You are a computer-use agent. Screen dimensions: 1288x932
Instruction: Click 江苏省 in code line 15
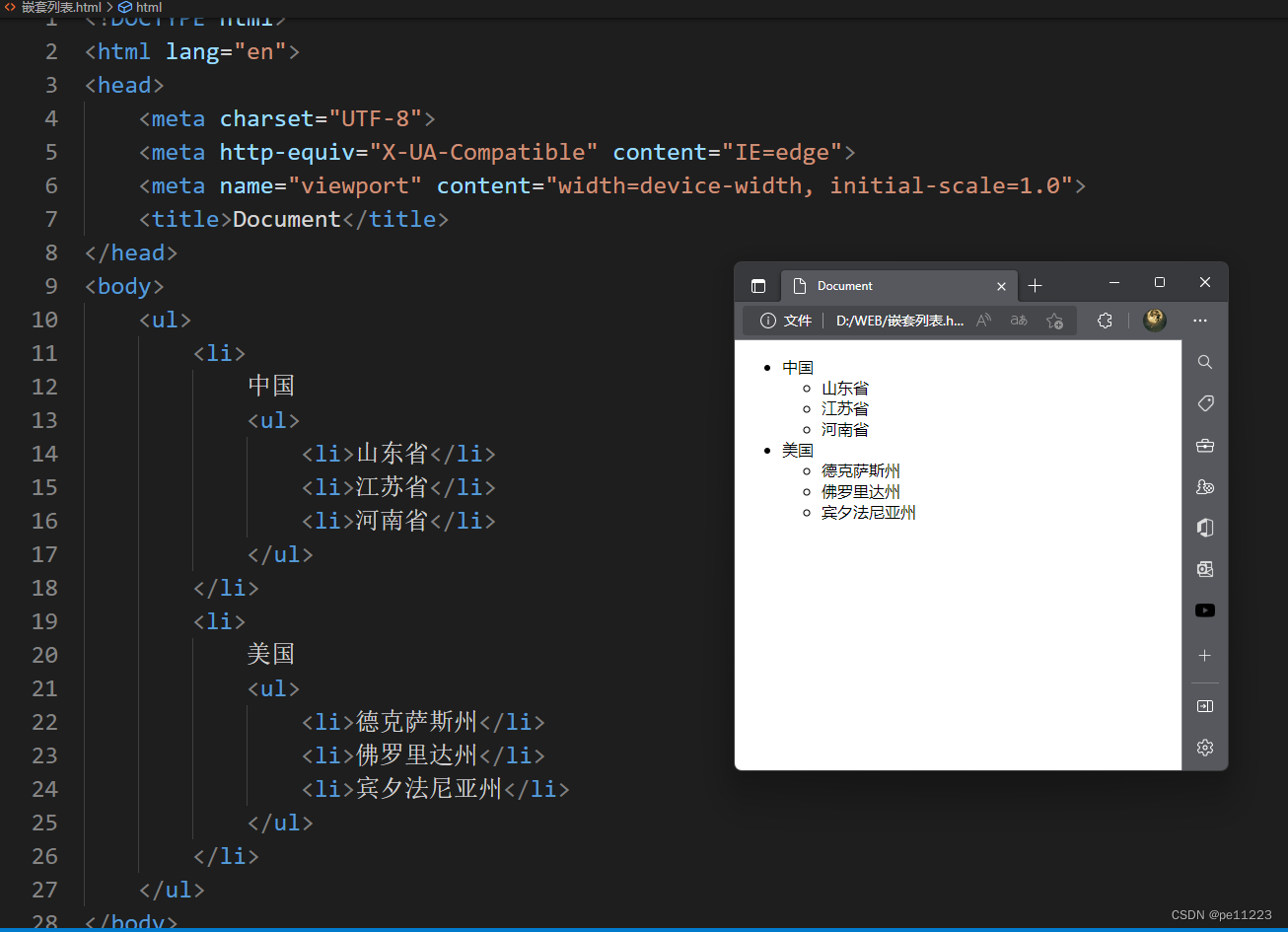[392, 486]
